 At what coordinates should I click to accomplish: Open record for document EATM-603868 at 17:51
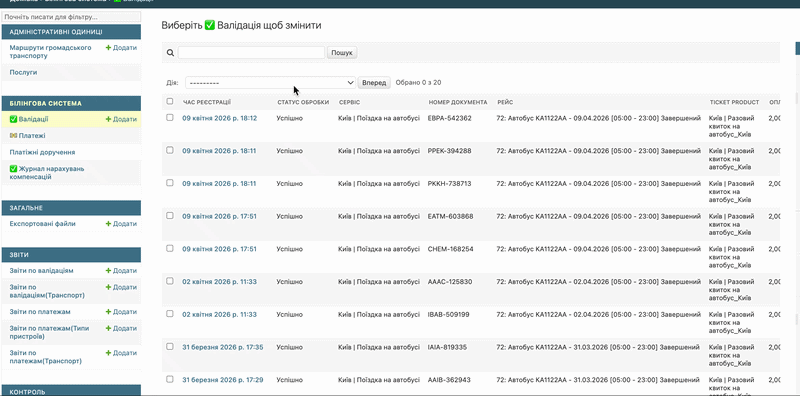pyautogui.click(x=219, y=216)
